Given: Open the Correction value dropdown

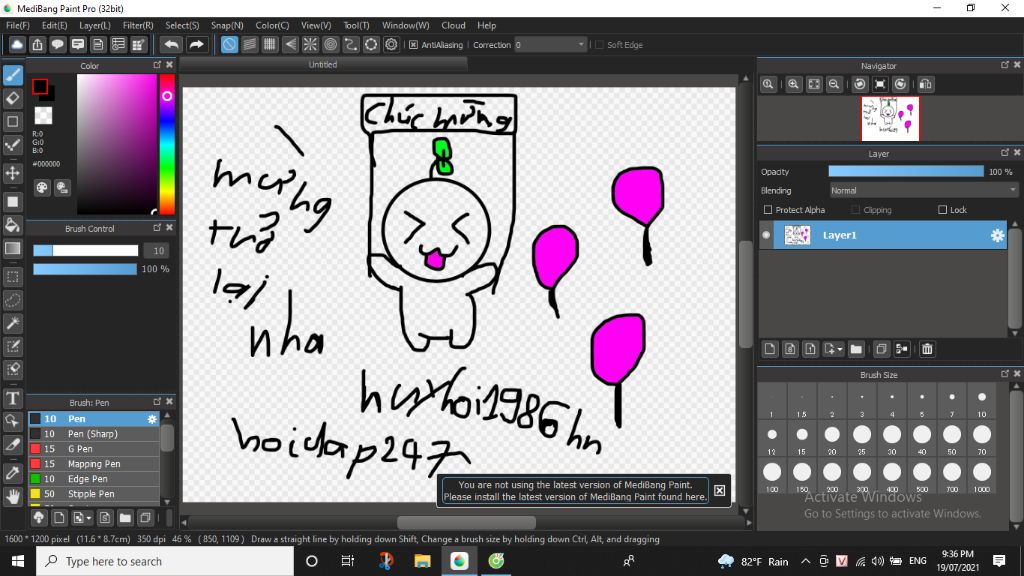Looking at the screenshot, I should [581, 44].
